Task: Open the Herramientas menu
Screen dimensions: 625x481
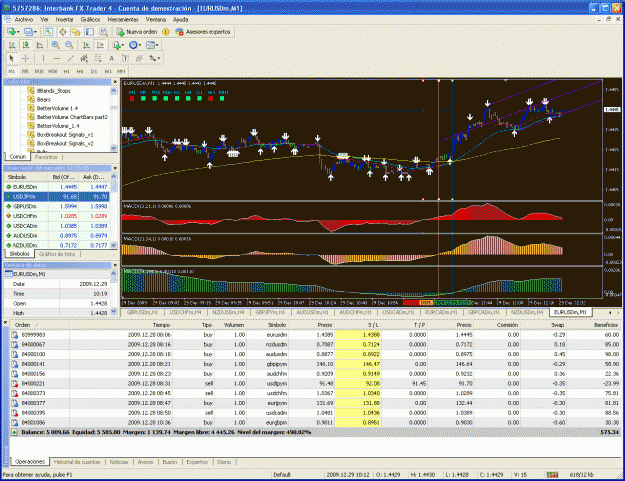Action: coord(123,20)
